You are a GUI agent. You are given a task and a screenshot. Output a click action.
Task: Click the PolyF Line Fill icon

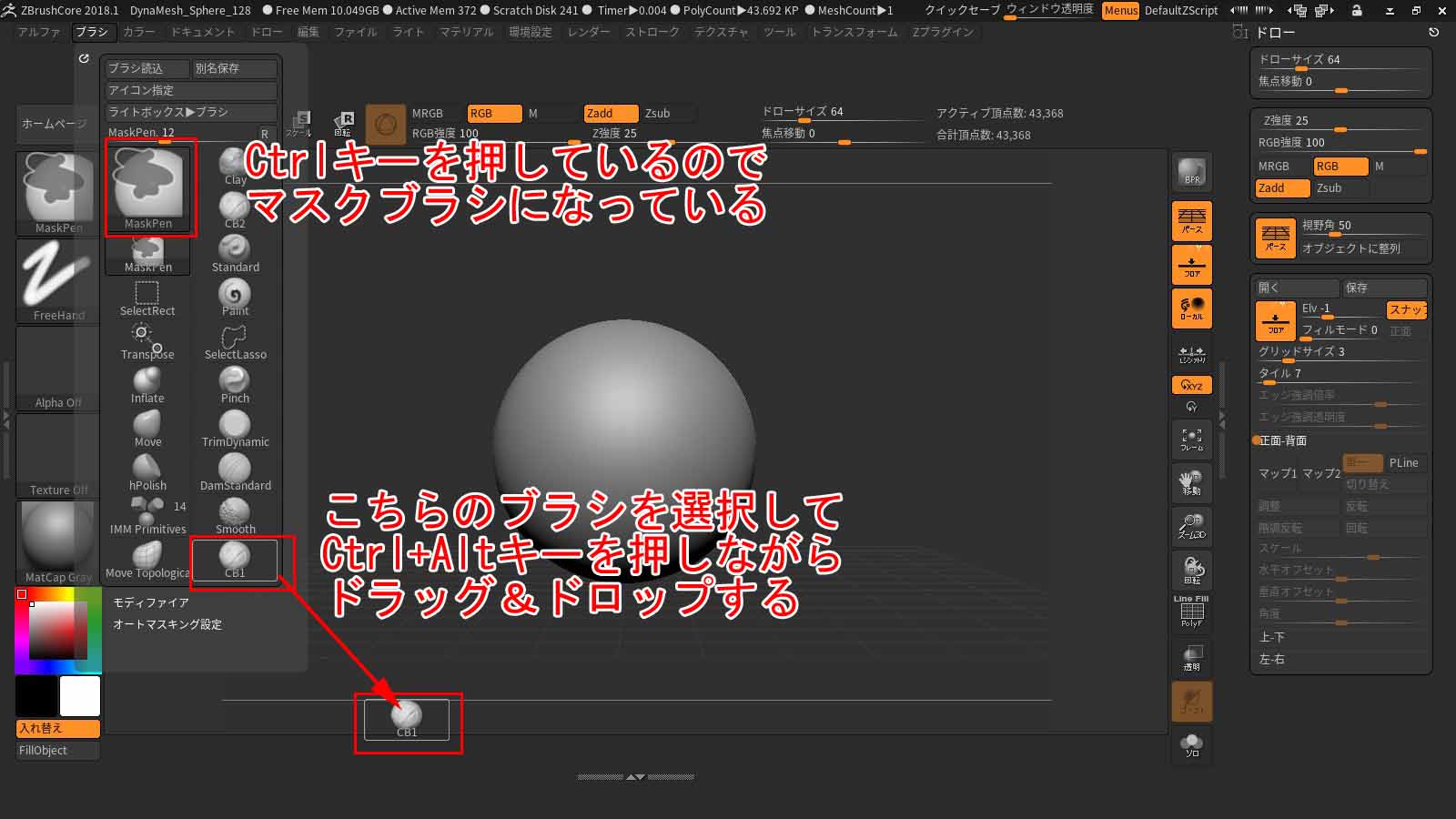pyautogui.click(x=1191, y=612)
